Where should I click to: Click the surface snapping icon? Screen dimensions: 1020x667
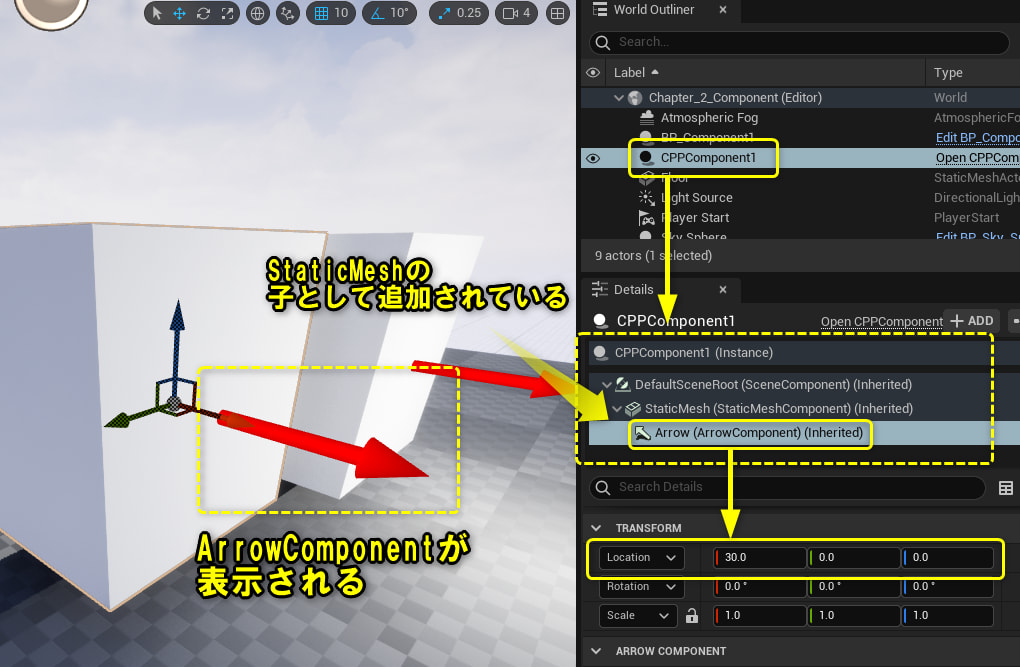tap(288, 13)
